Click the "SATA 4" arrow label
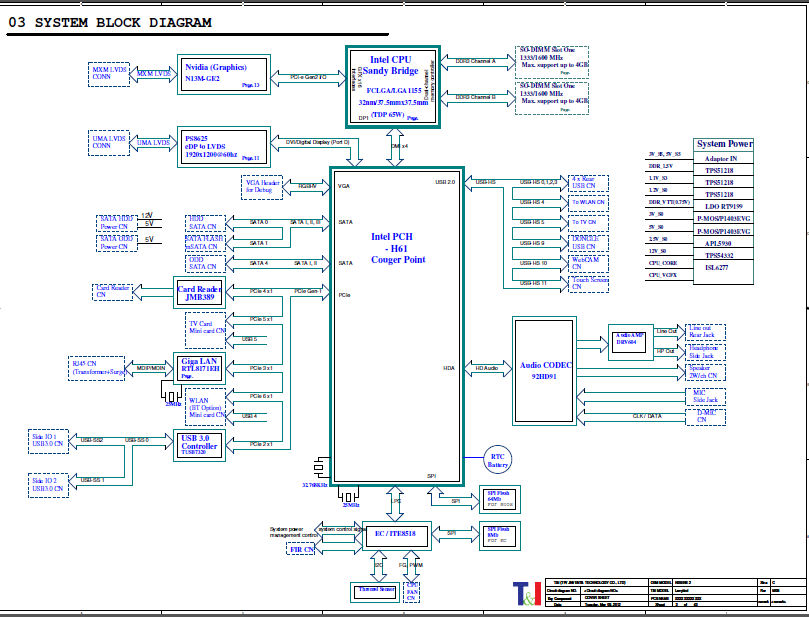The image size is (809, 617). [258, 263]
